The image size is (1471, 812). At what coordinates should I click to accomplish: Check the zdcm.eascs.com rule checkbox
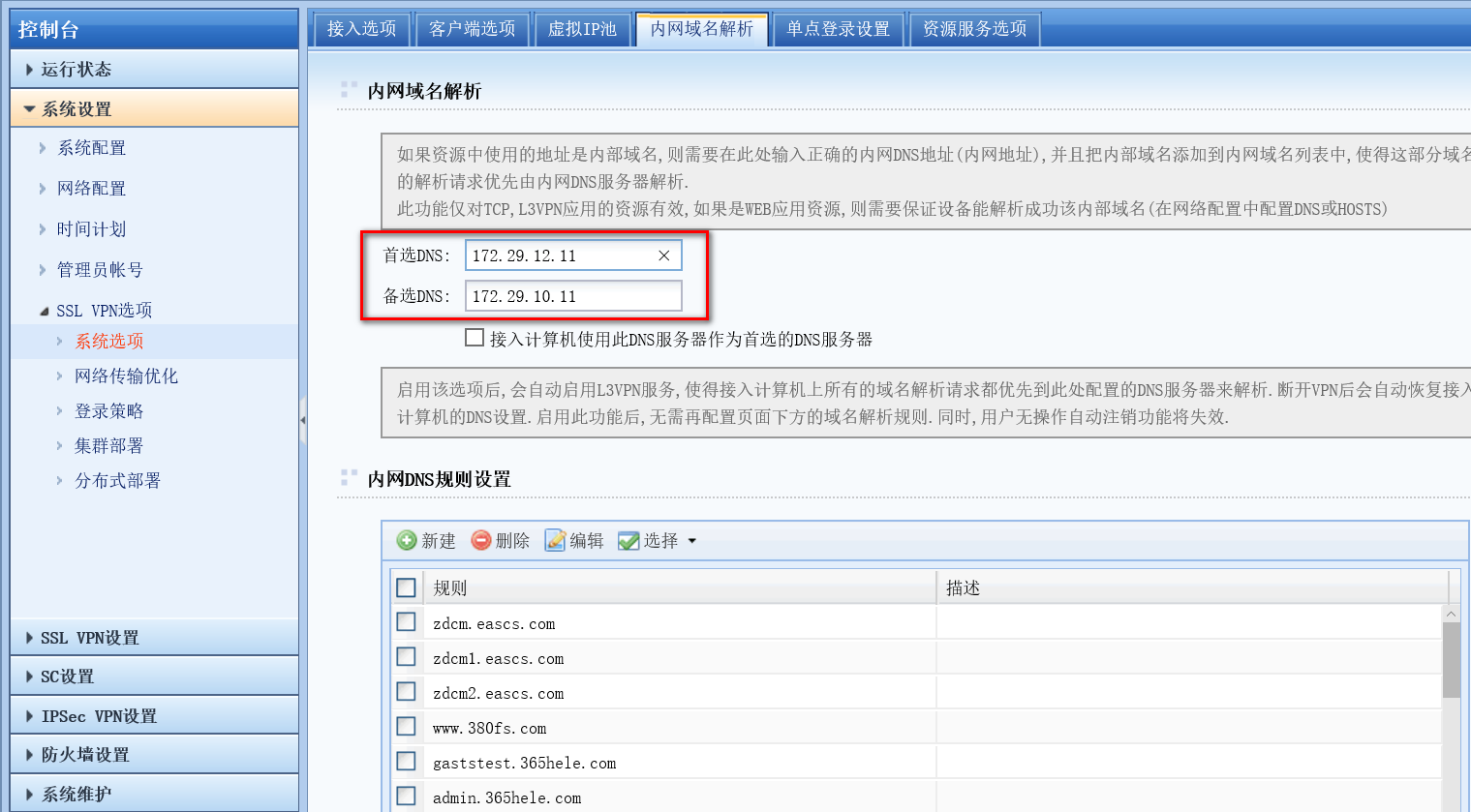coord(407,622)
